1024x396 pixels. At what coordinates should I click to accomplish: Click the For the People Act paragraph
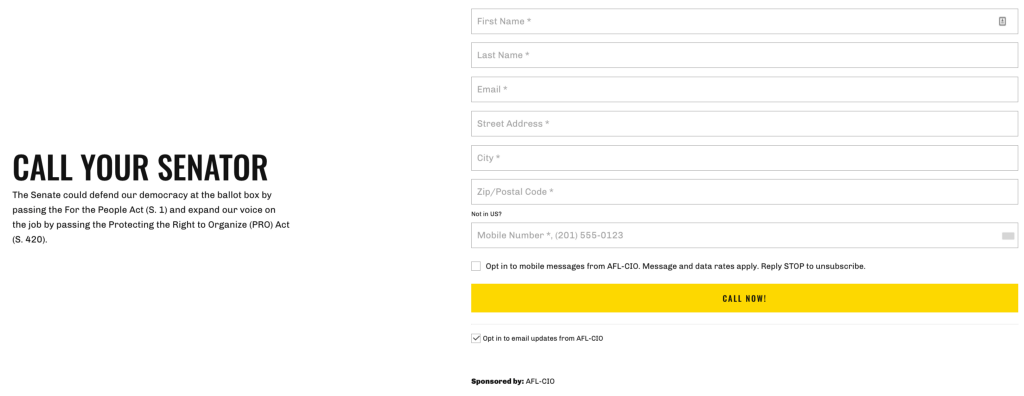[x=151, y=217]
